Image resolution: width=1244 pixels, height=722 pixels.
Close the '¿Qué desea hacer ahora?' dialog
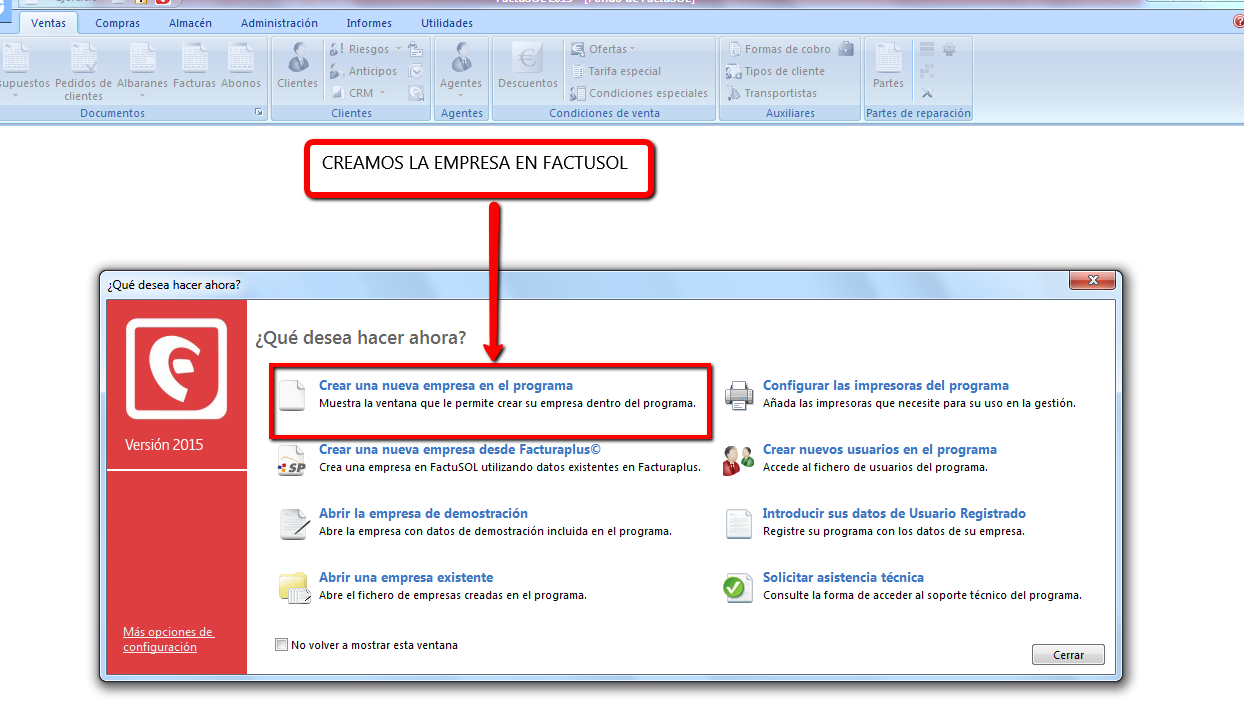click(1092, 281)
